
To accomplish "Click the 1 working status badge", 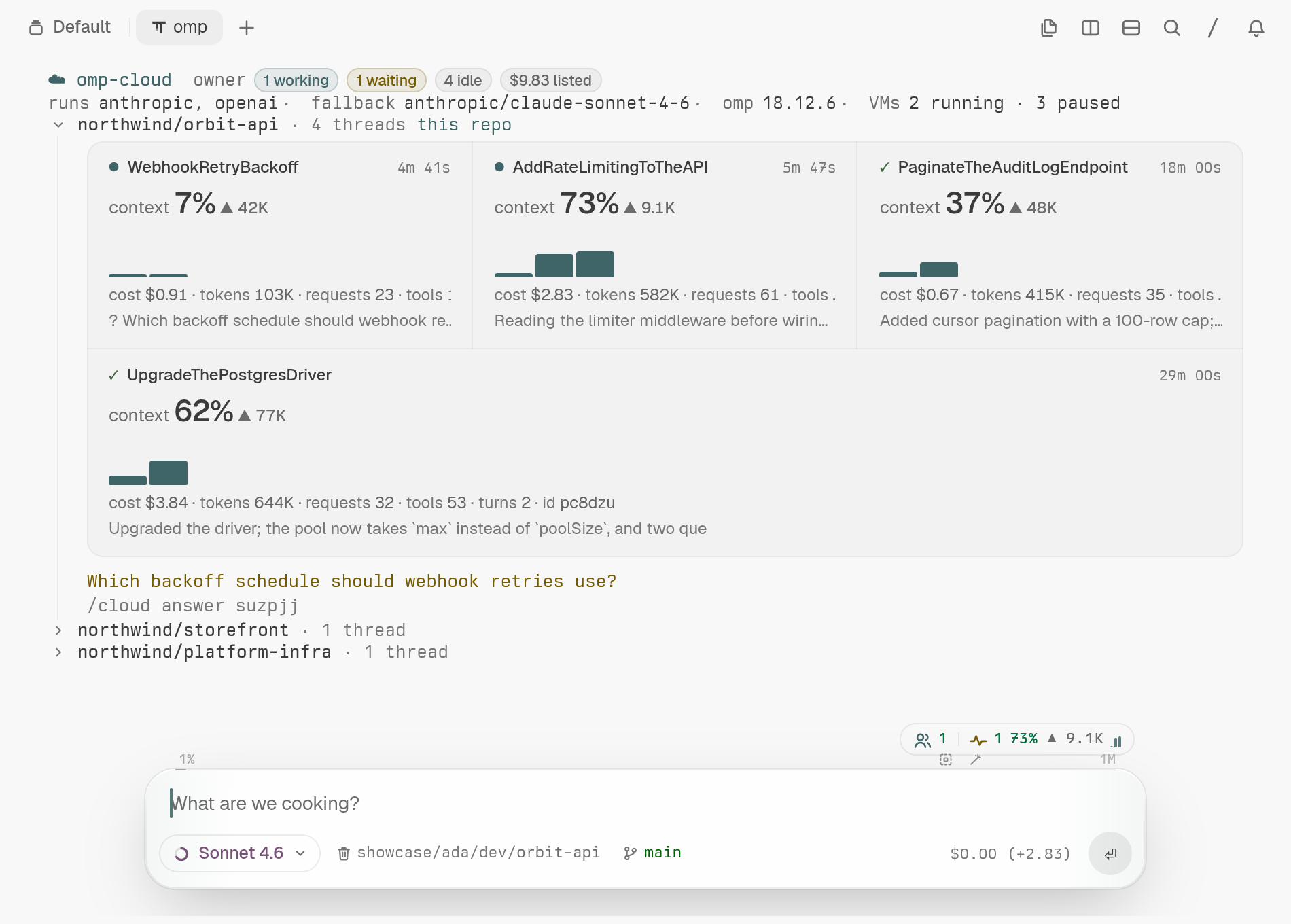I will click(296, 80).
